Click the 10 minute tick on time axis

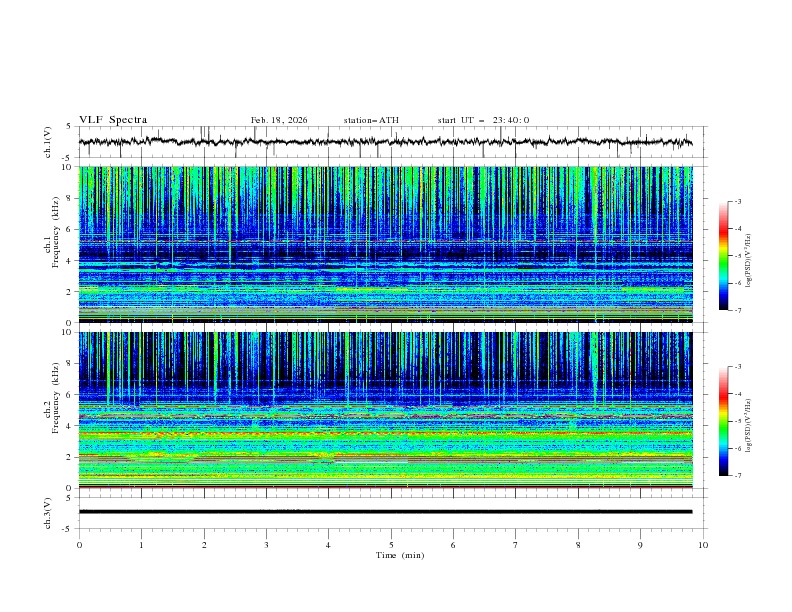(703, 544)
